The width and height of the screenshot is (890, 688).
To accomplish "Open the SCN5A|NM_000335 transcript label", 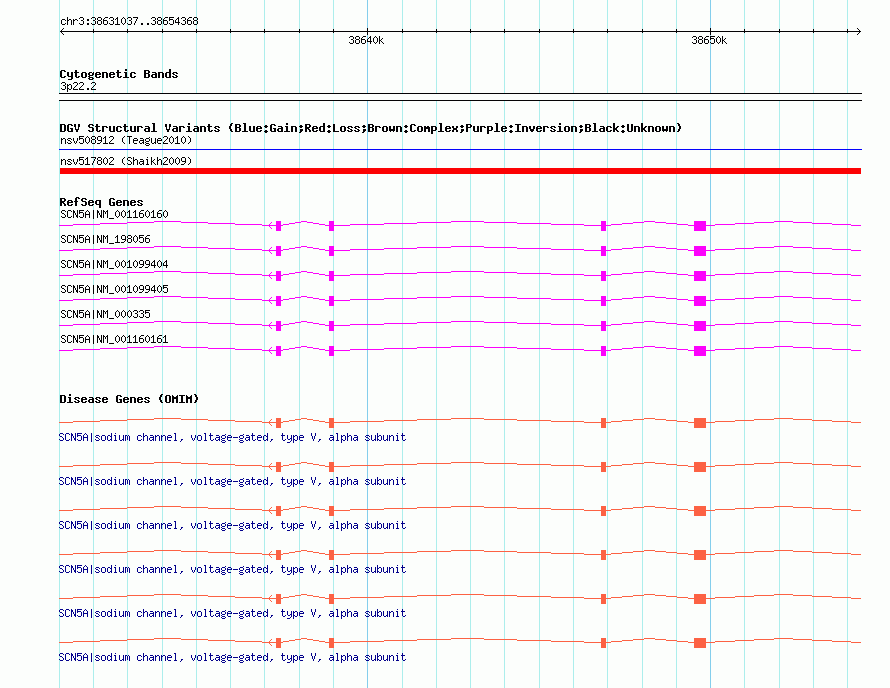I will (106, 314).
